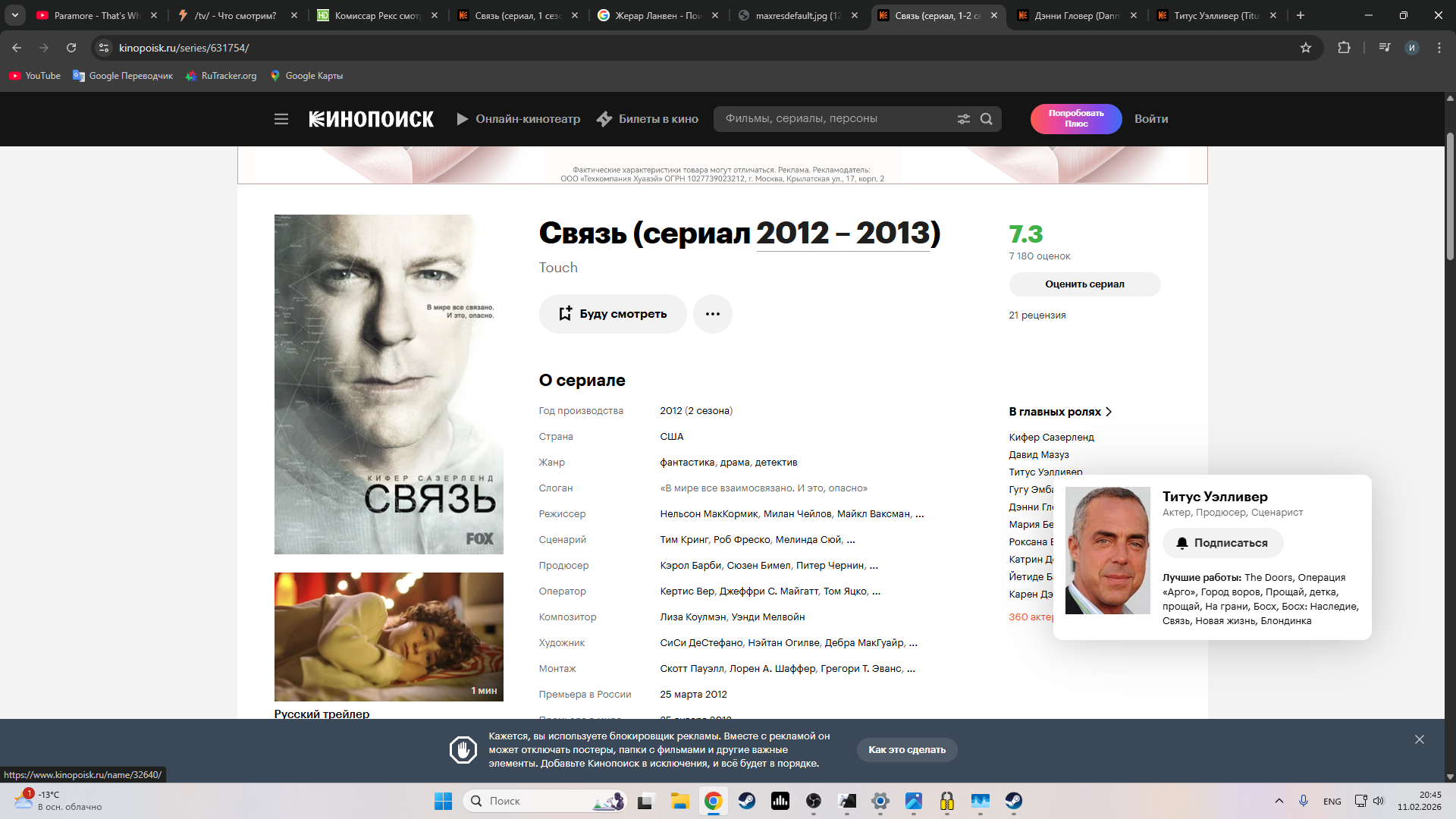Open Chrome extensions puzzle icon
This screenshot has height=819, width=1456.
[1344, 48]
